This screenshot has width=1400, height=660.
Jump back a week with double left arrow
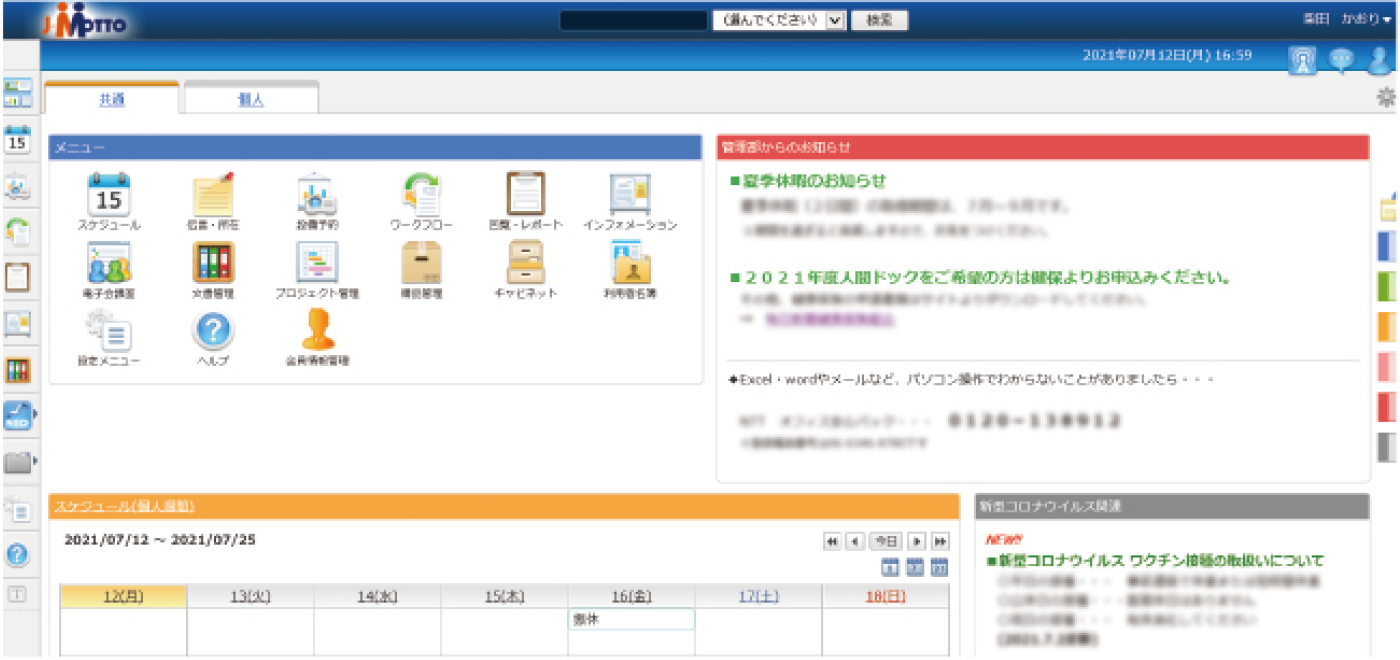click(x=832, y=541)
